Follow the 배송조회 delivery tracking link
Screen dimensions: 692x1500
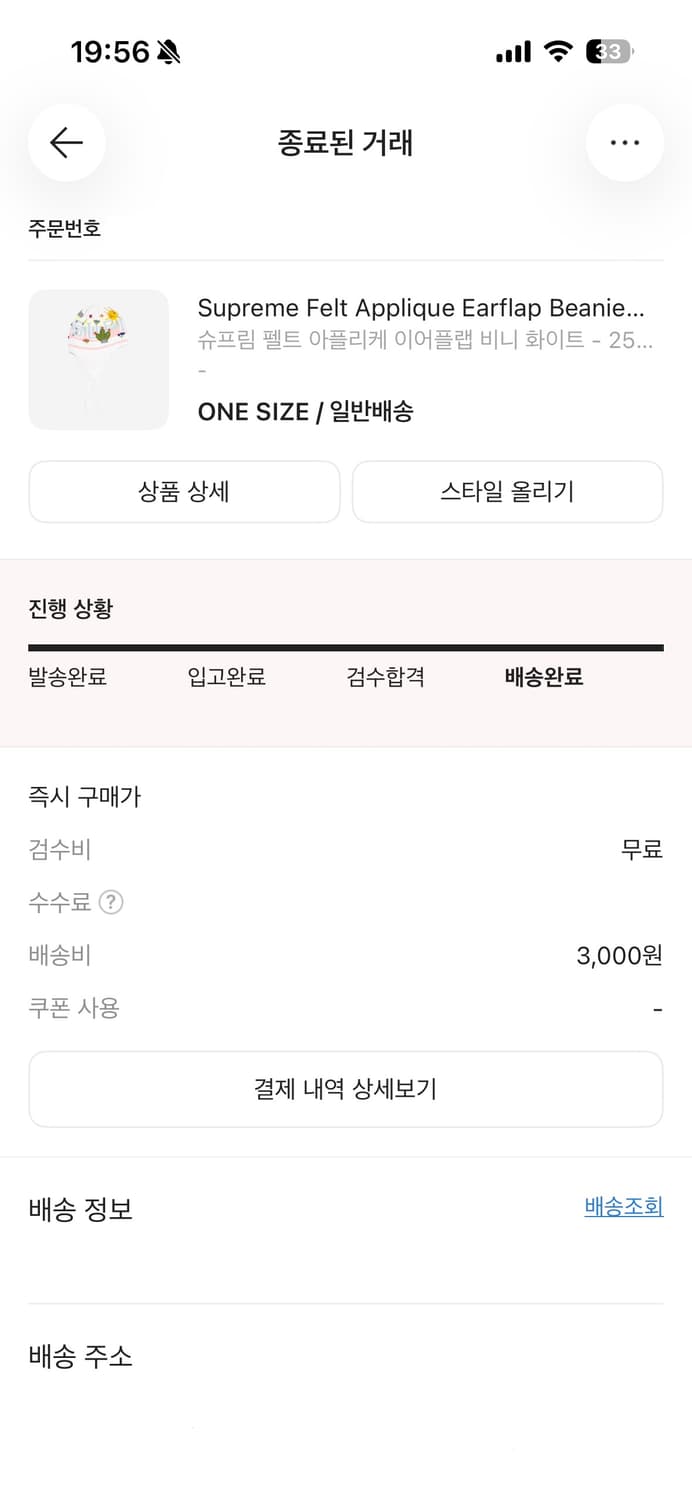[623, 1207]
